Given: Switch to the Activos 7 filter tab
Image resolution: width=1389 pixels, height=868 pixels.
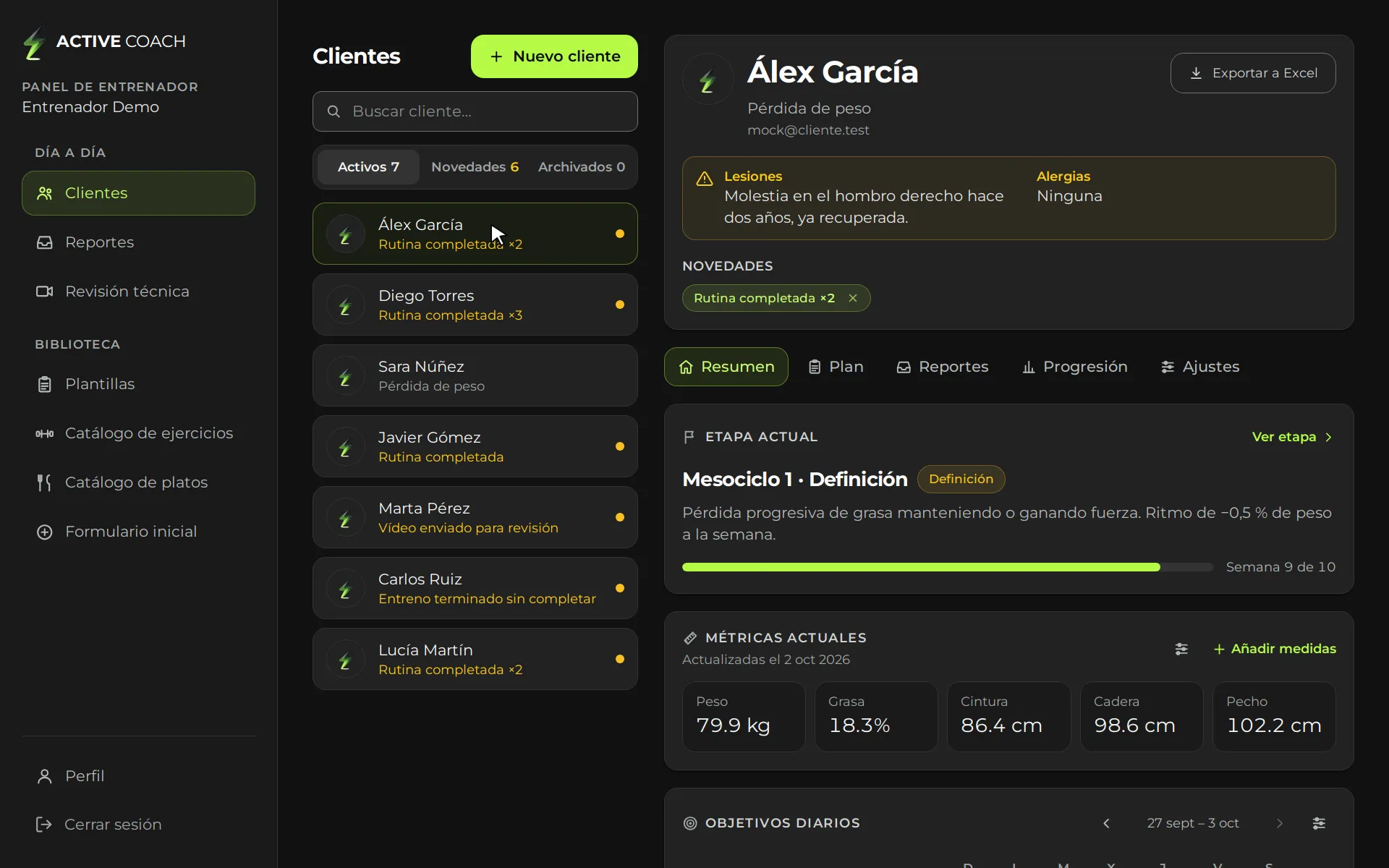Looking at the screenshot, I should point(368,167).
